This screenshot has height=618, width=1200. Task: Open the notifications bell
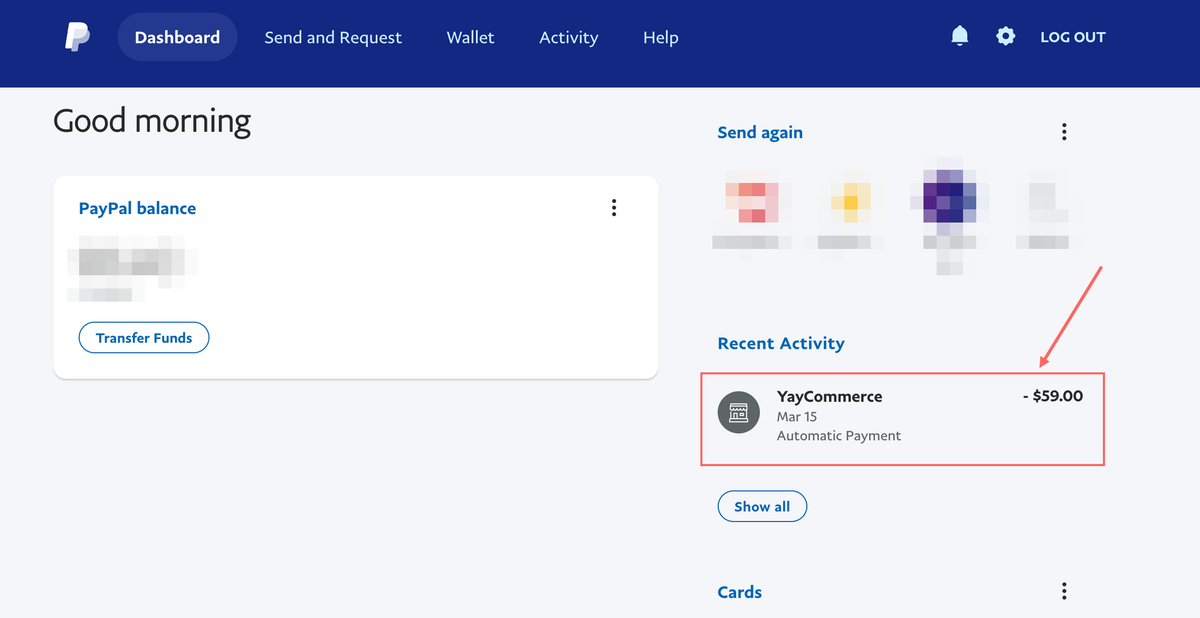click(x=960, y=37)
